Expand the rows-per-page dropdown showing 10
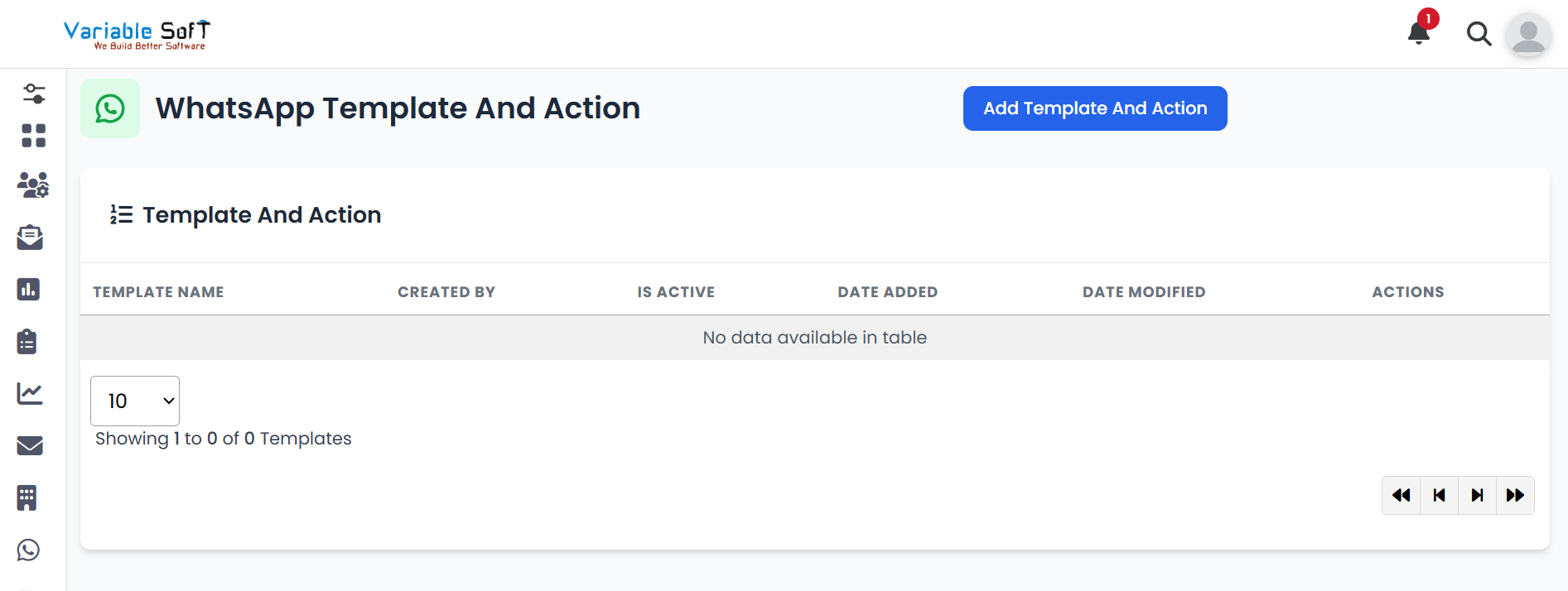The height and width of the screenshot is (591, 1568). tap(135, 401)
